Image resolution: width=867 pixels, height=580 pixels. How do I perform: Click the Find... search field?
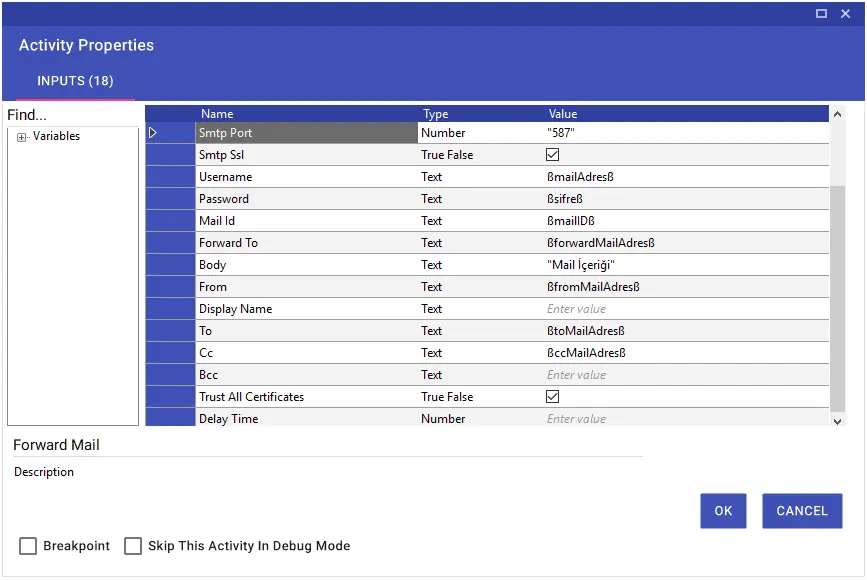(x=73, y=115)
